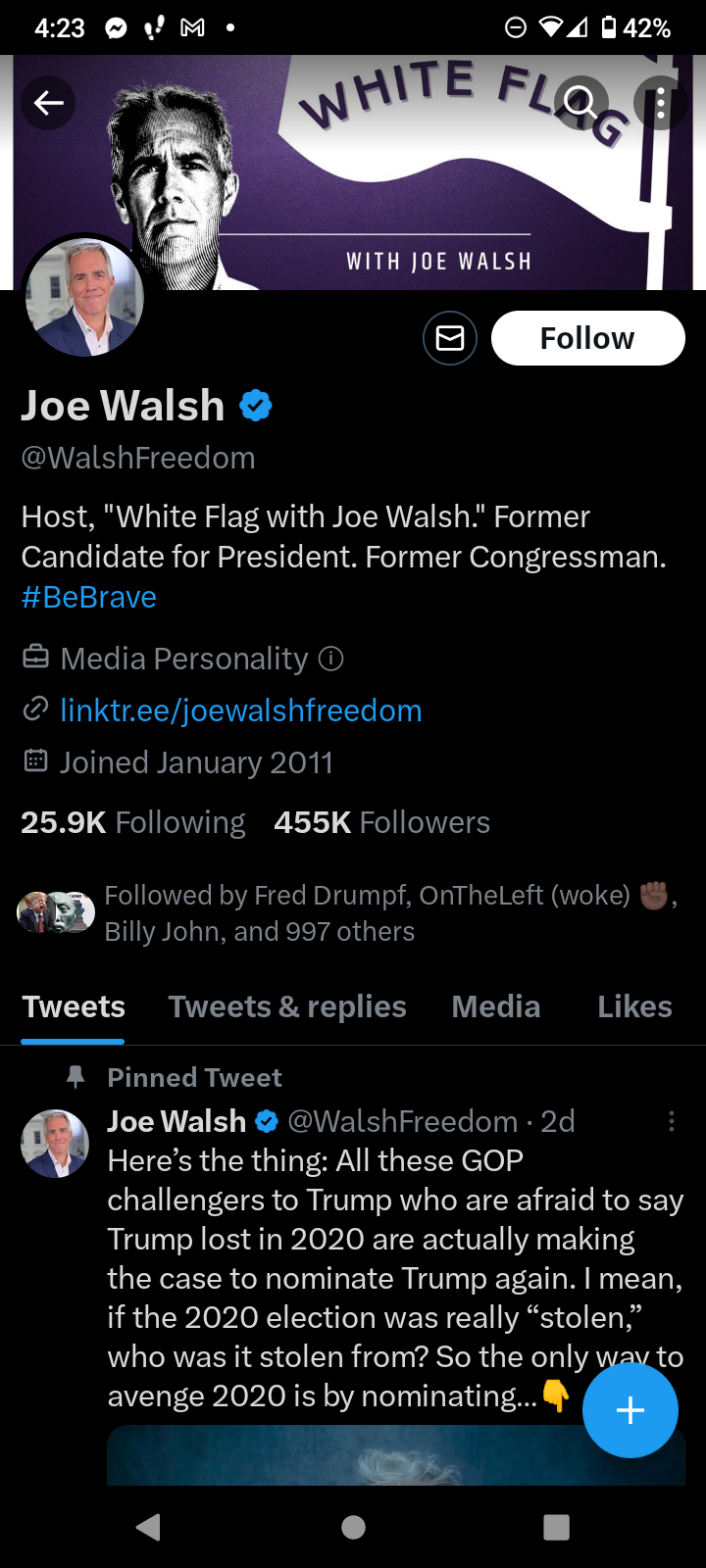Tap the direct message envelope icon
706x1568 pixels.
pyautogui.click(x=450, y=338)
